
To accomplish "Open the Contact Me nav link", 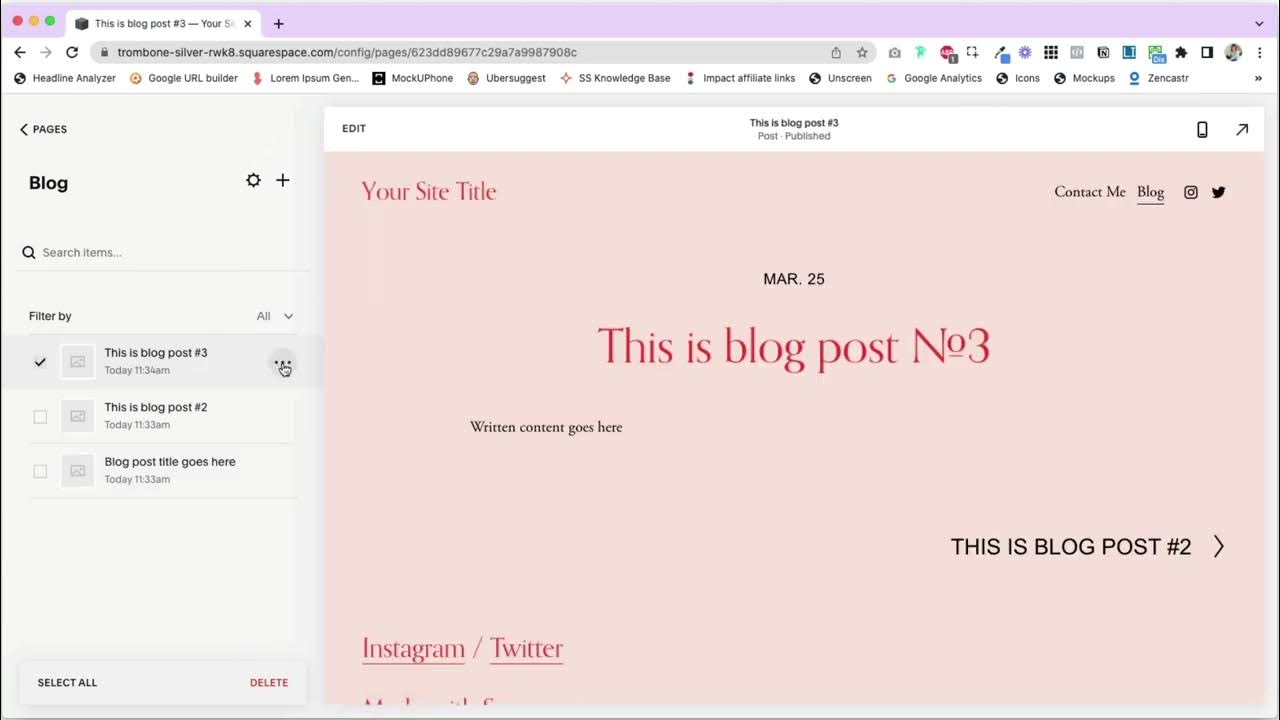I will 1090,192.
